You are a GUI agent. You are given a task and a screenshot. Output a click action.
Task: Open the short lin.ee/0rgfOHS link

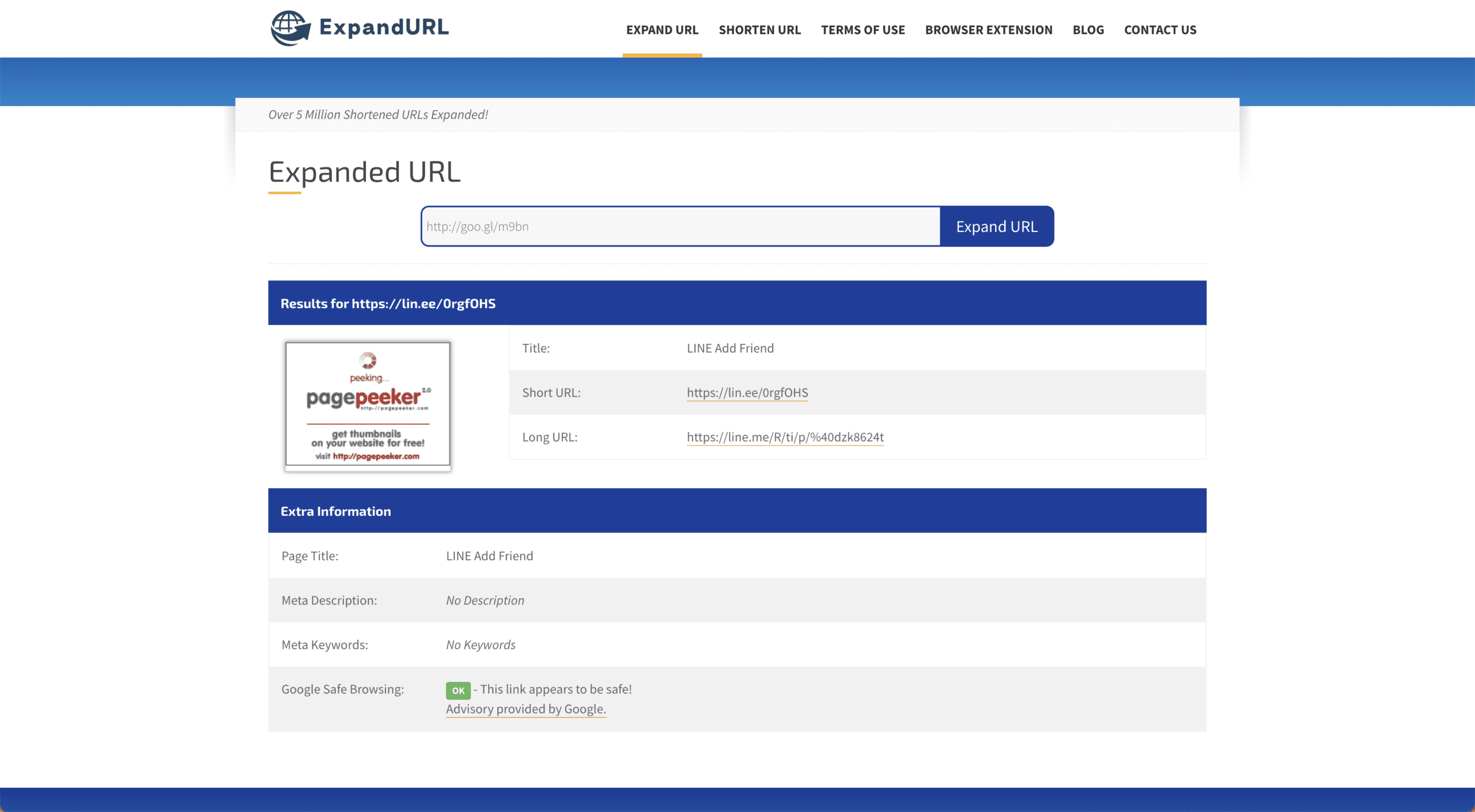pyautogui.click(x=747, y=393)
